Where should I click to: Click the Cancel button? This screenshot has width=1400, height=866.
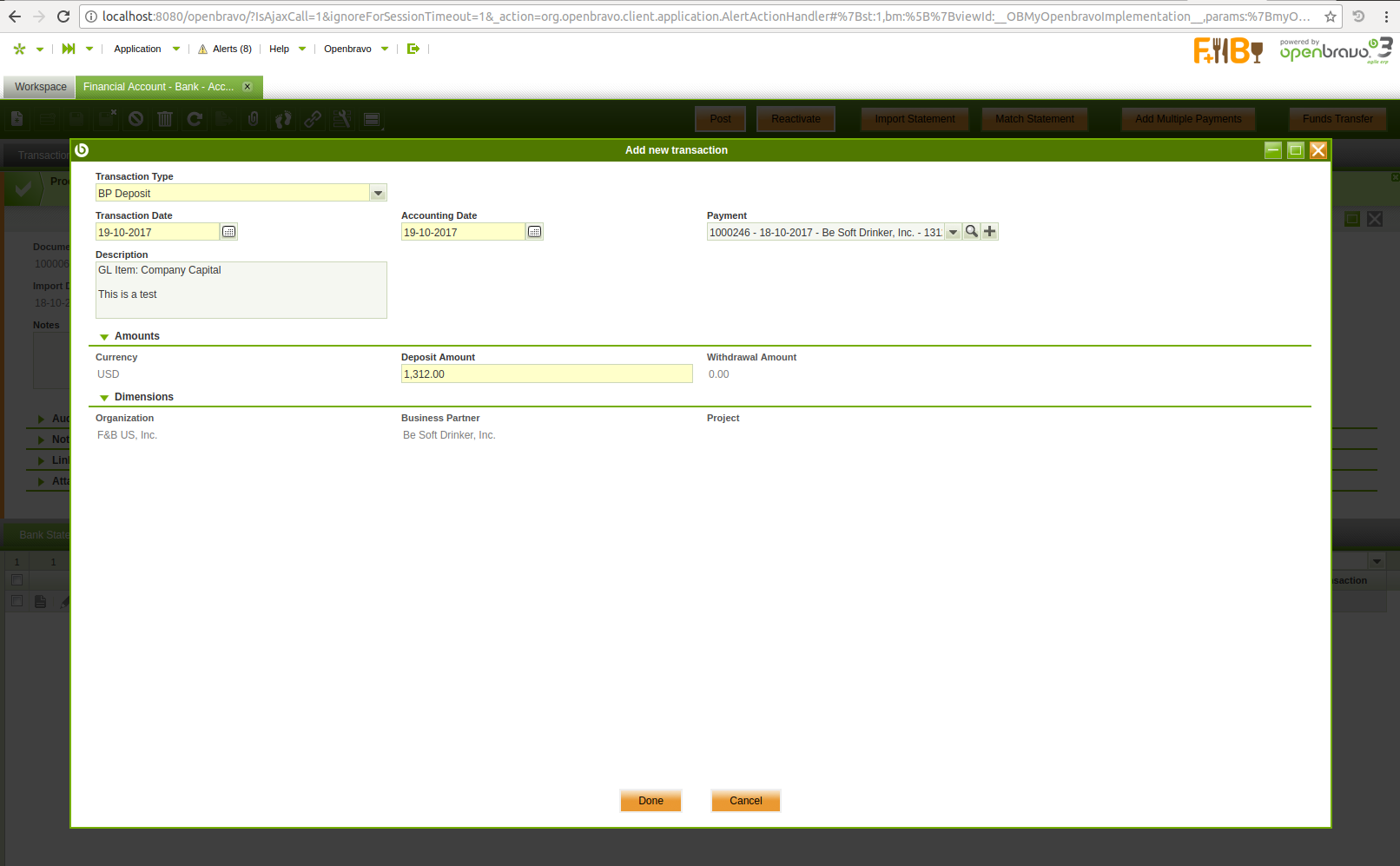746,801
